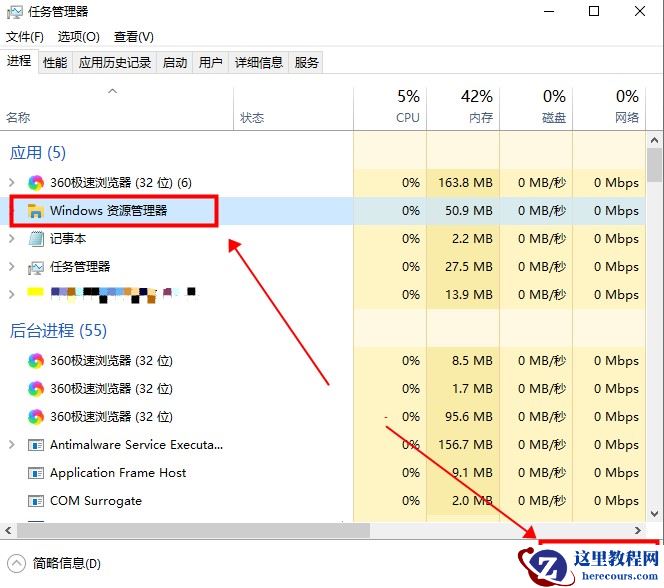Click the horizontal scrollbar left arrow

coord(8,530)
